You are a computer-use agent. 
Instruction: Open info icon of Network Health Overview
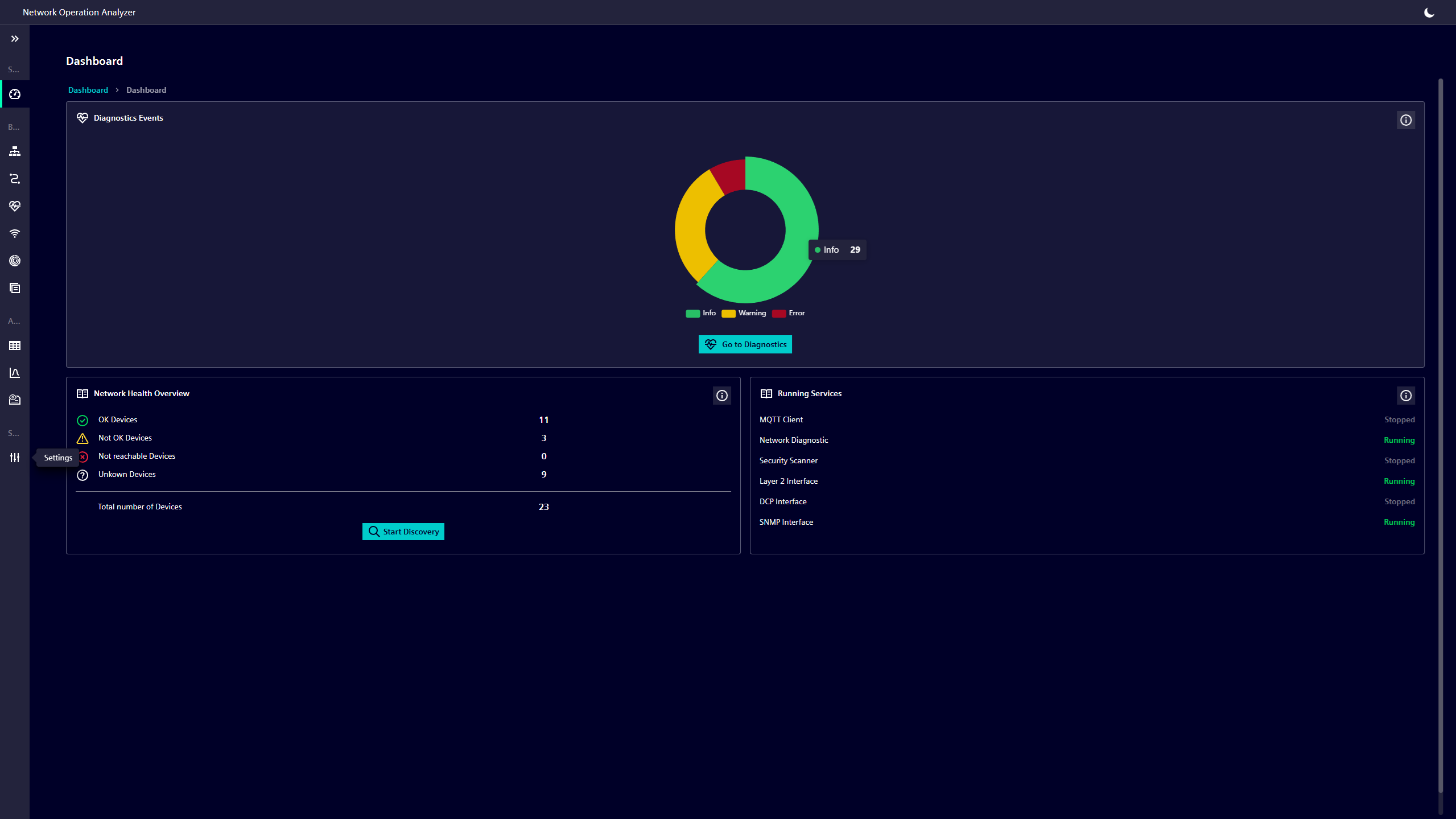[x=721, y=396]
